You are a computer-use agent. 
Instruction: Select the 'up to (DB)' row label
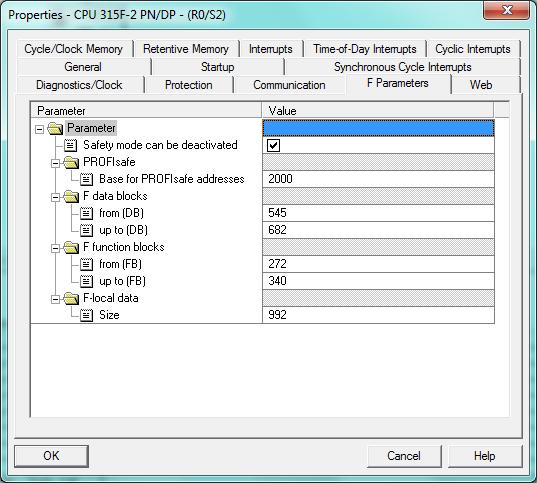coord(123,230)
